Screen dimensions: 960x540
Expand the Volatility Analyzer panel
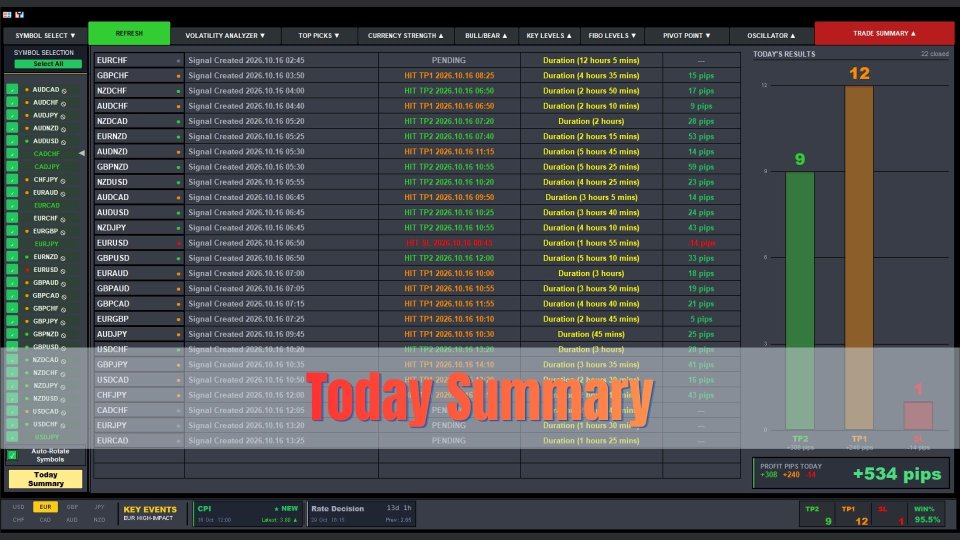point(225,36)
